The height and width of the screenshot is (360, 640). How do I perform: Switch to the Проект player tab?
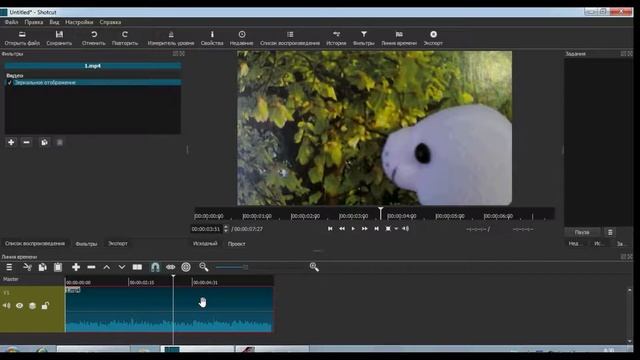point(237,244)
